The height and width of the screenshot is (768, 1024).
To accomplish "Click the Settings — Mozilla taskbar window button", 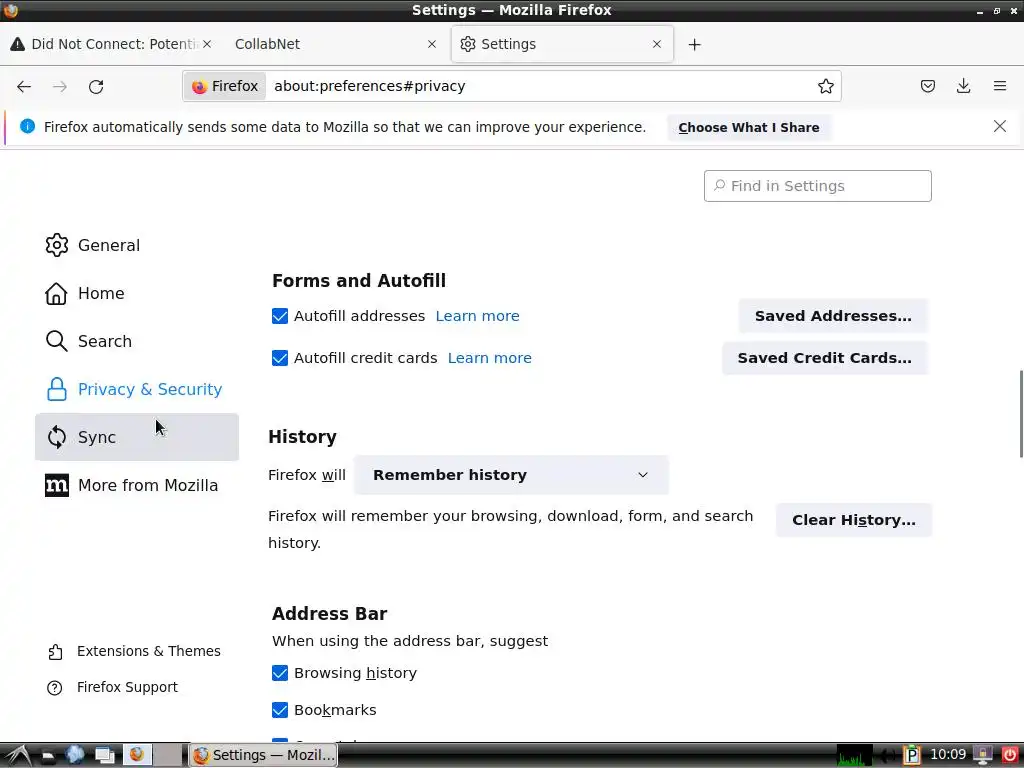I will [264, 756].
